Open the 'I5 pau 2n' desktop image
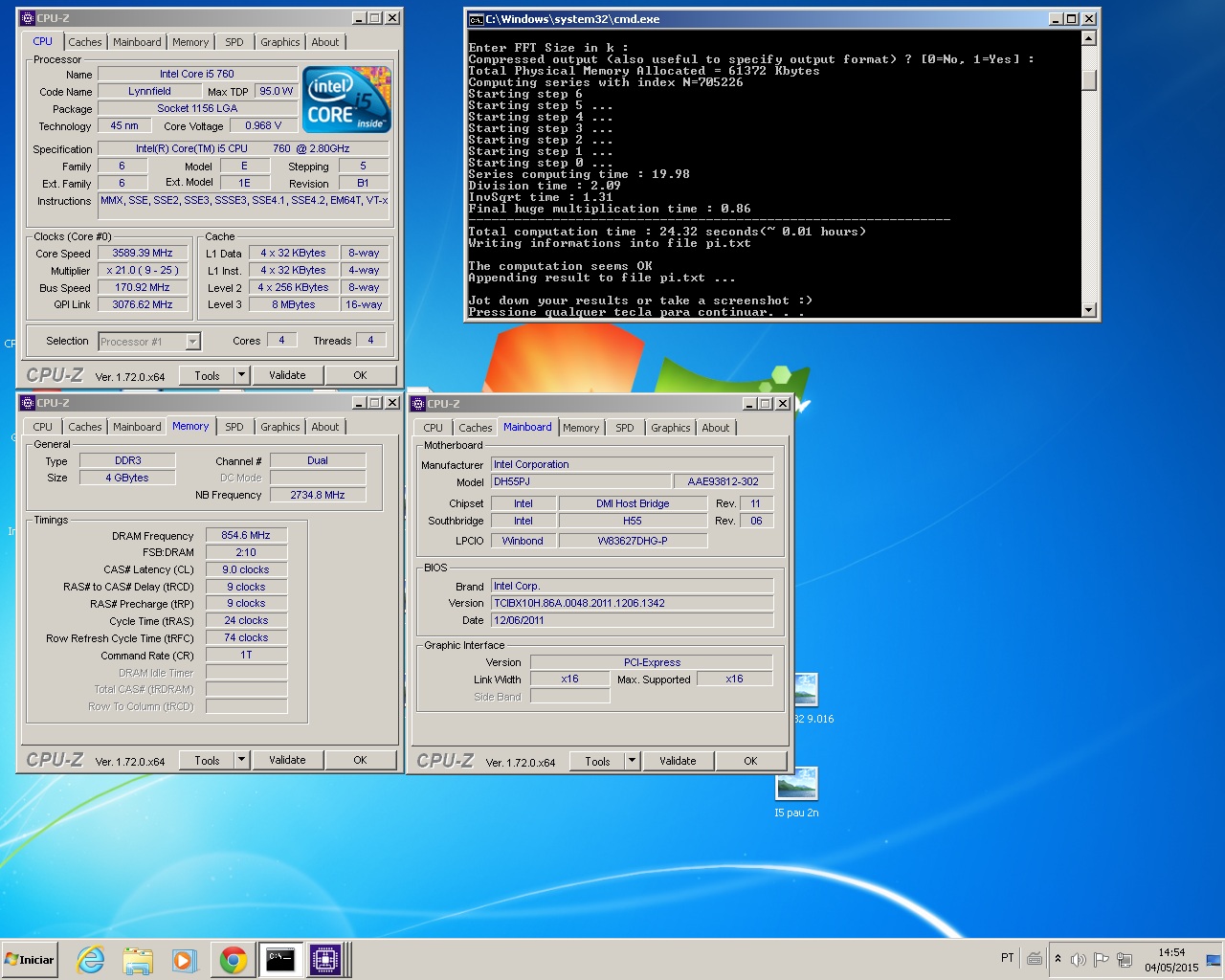 (x=796, y=792)
